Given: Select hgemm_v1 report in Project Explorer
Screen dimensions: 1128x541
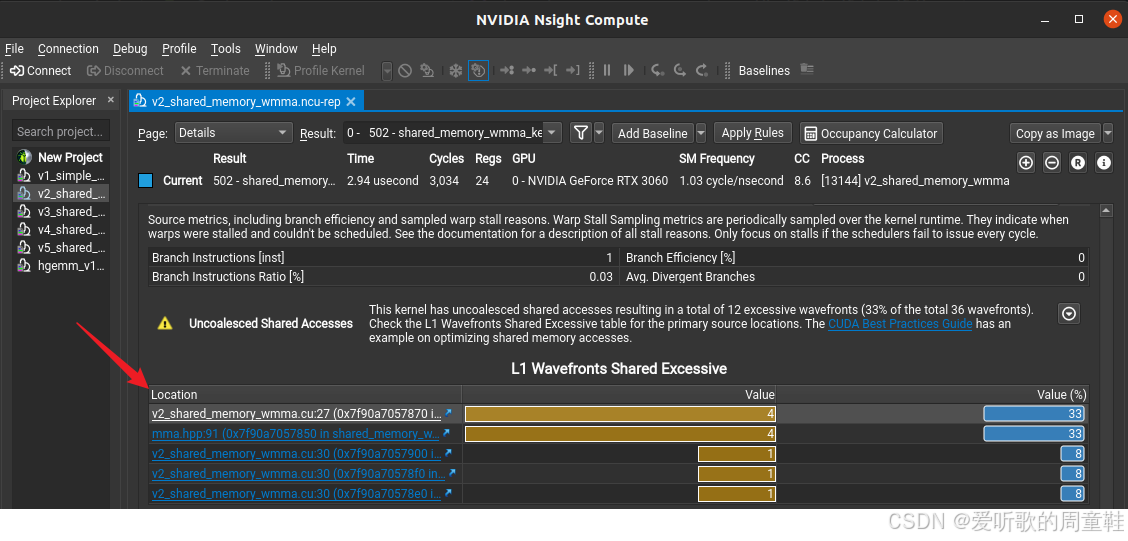Looking at the screenshot, I should coord(62,265).
